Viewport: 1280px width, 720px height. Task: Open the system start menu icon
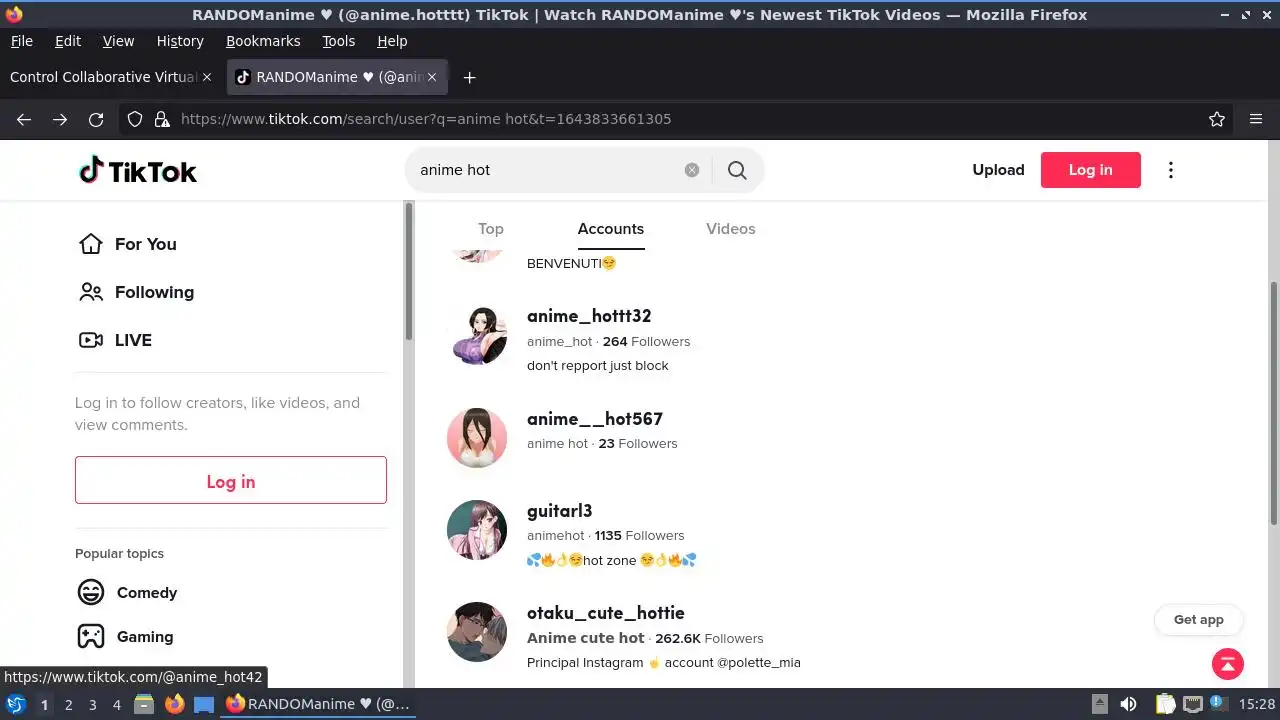15,704
